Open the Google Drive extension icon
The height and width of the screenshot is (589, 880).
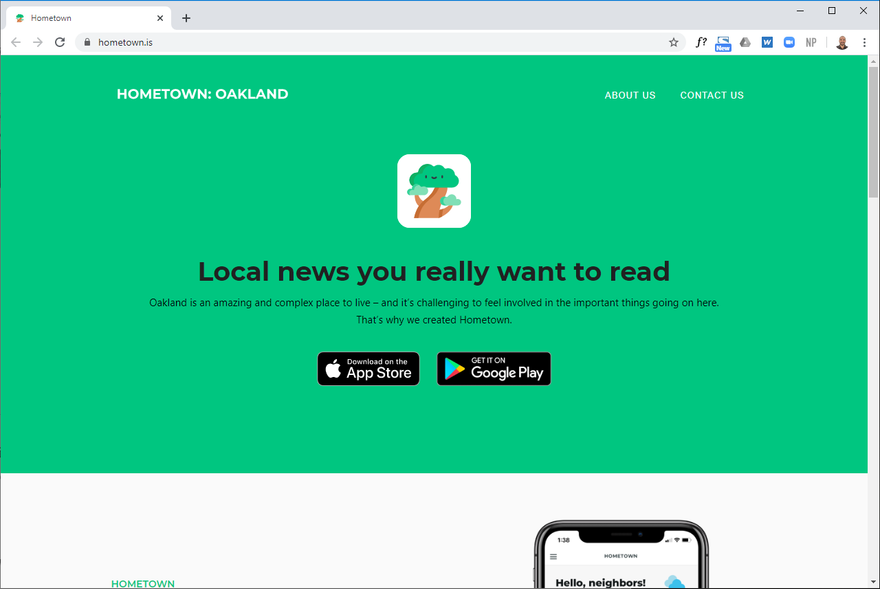pos(745,42)
